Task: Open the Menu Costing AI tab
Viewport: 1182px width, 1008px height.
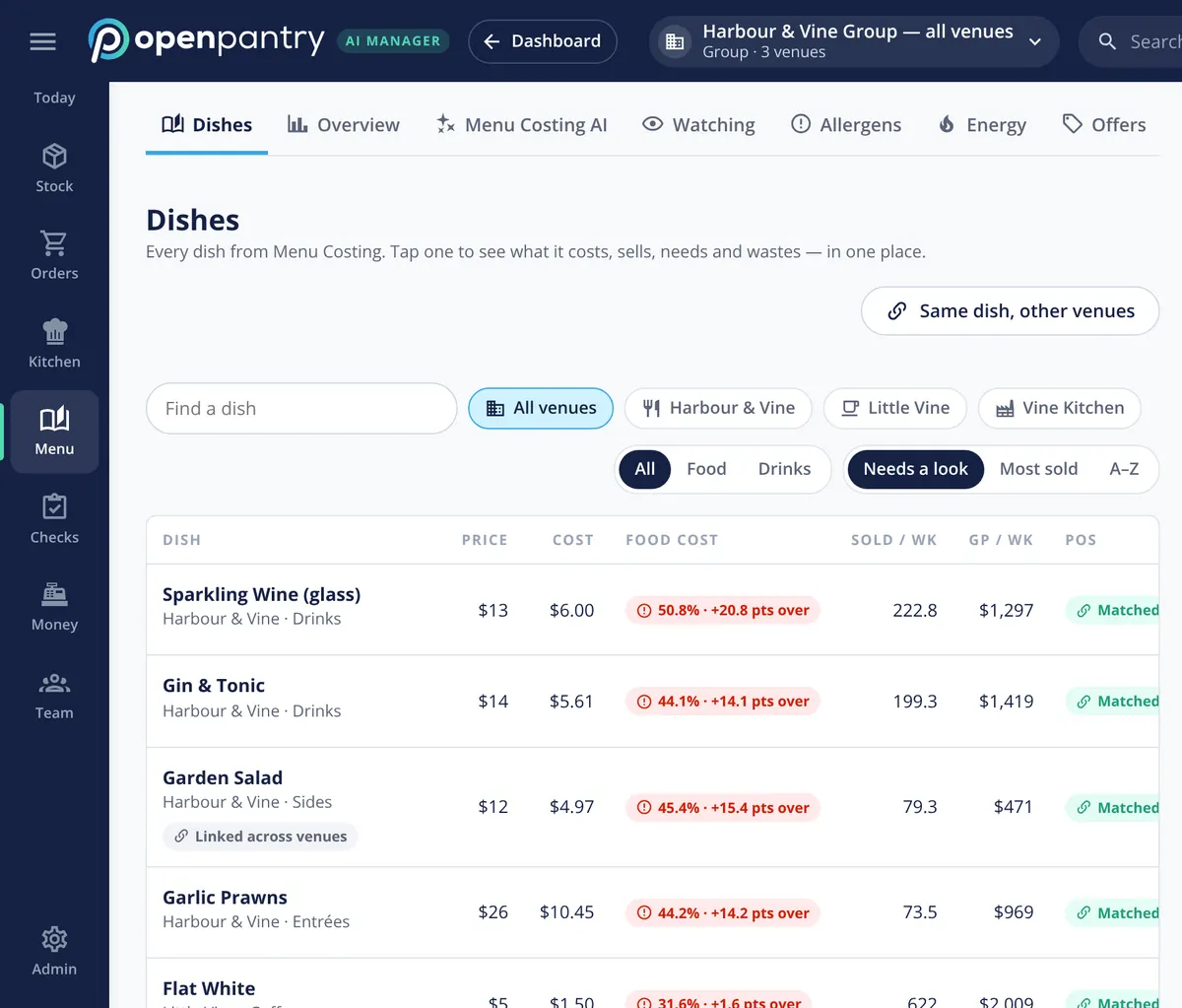Action: pos(521,125)
